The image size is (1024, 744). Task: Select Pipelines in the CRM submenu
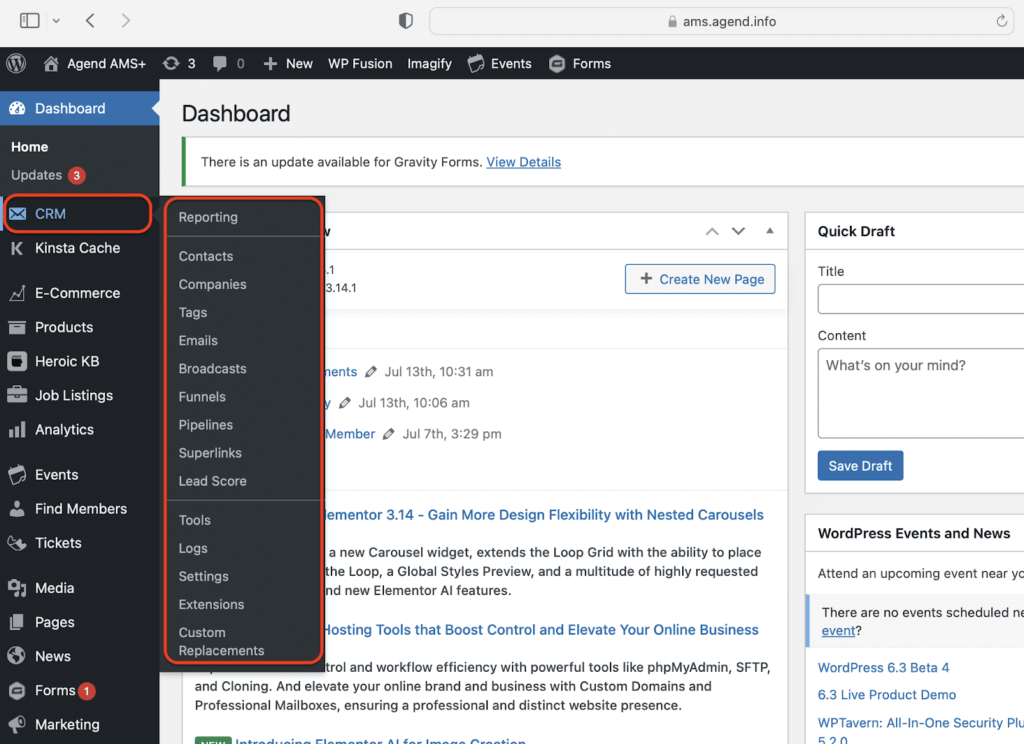point(206,425)
